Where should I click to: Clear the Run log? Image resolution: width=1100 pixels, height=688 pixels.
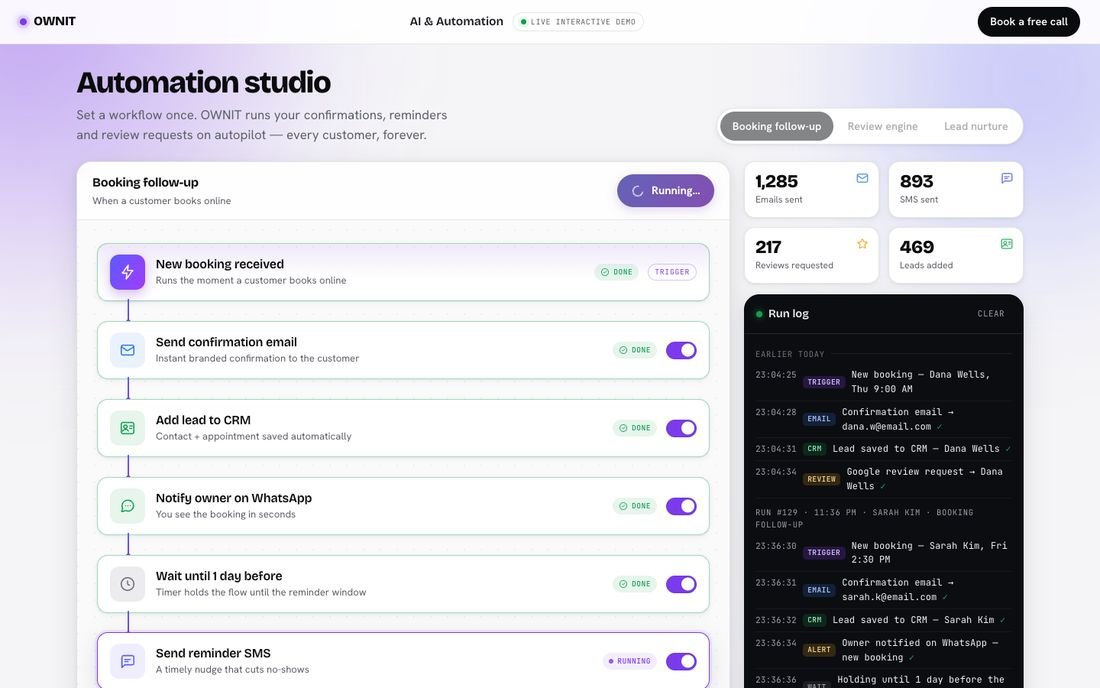991,313
